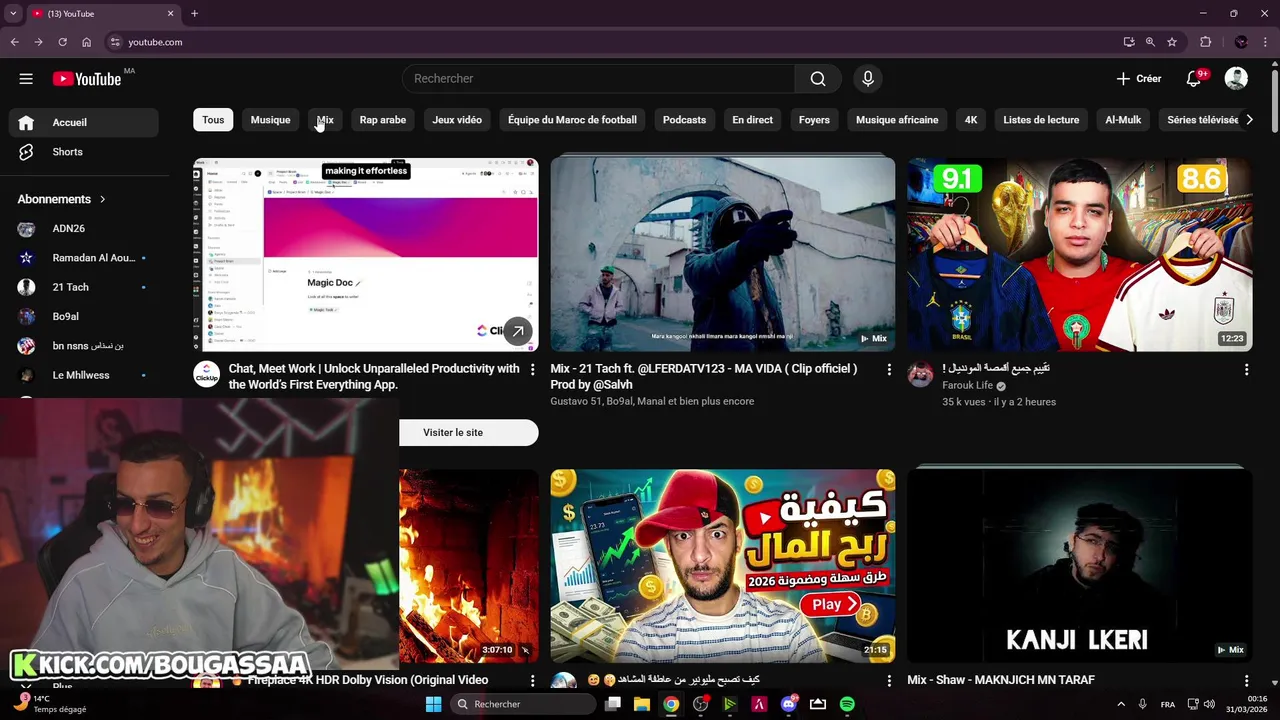Open more options for 21 Tach mix

(889, 370)
